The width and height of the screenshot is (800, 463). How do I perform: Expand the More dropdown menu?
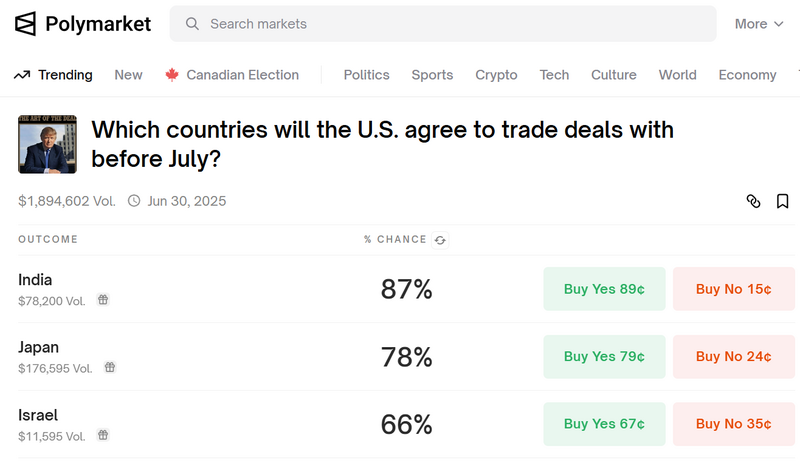pyautogui.click(x=759, y=24)
